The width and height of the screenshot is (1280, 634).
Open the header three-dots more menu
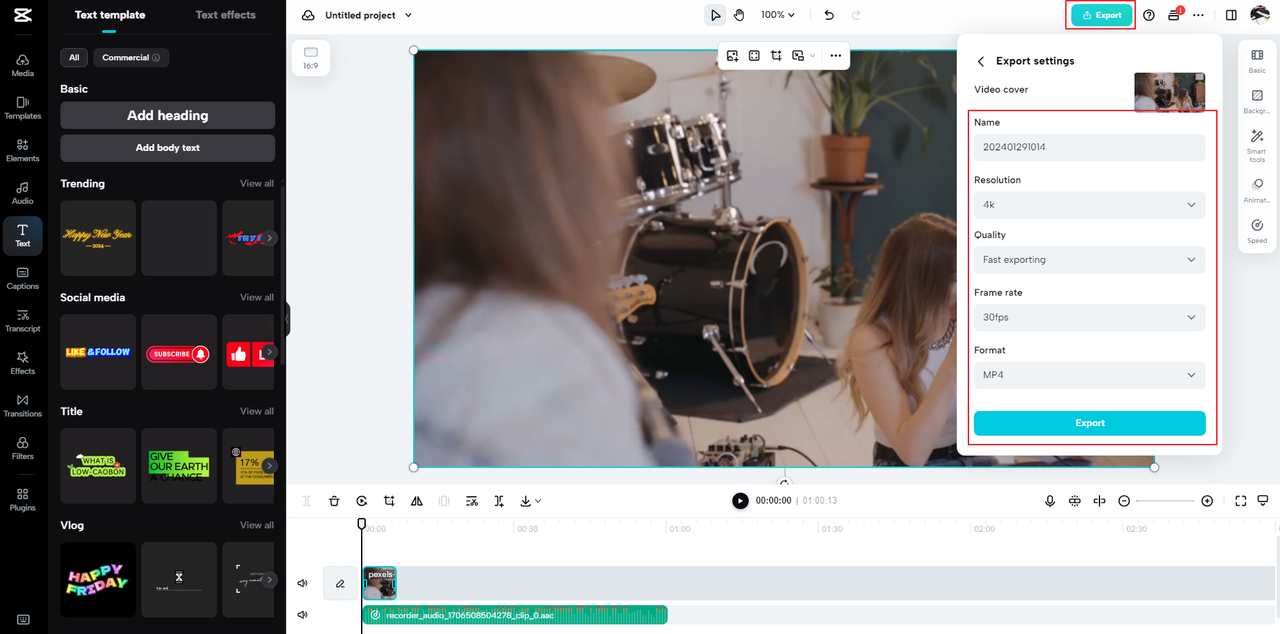(x=1198, y=15)
